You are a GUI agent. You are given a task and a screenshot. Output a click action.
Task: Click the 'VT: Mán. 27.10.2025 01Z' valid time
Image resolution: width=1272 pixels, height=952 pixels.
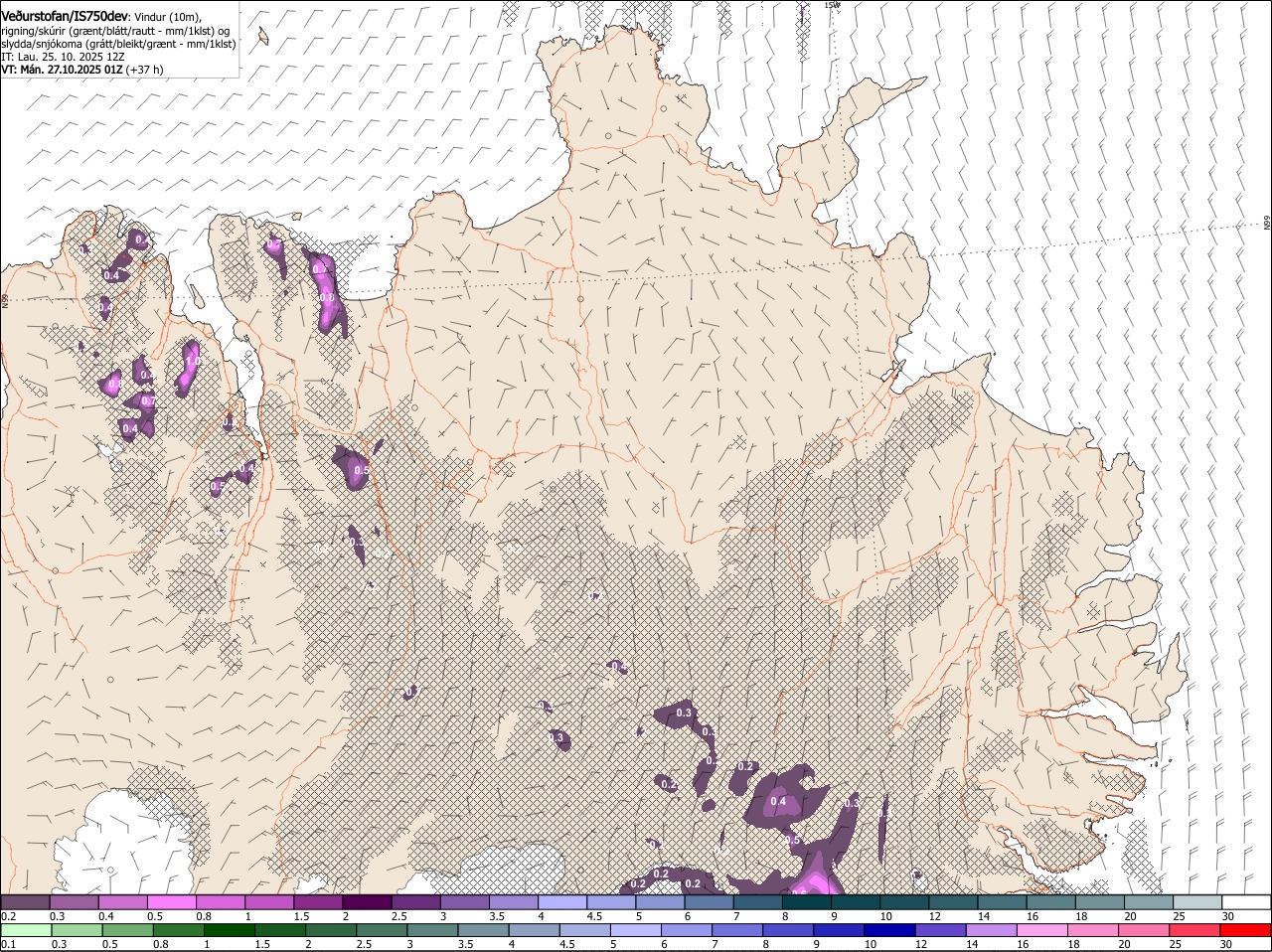point(62,70)
